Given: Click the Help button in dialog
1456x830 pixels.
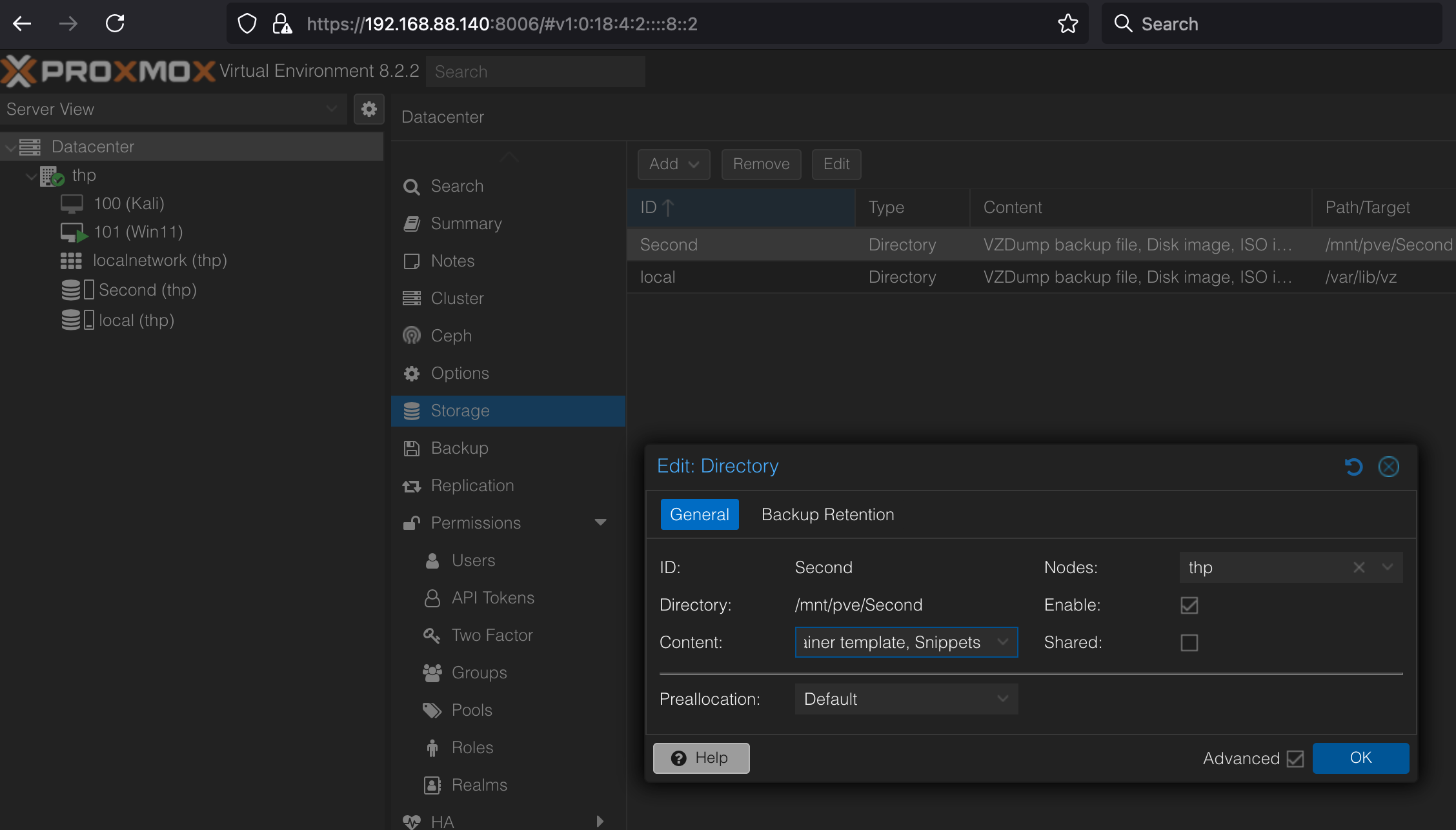Looking at the screenshot, I should point(701,758).
